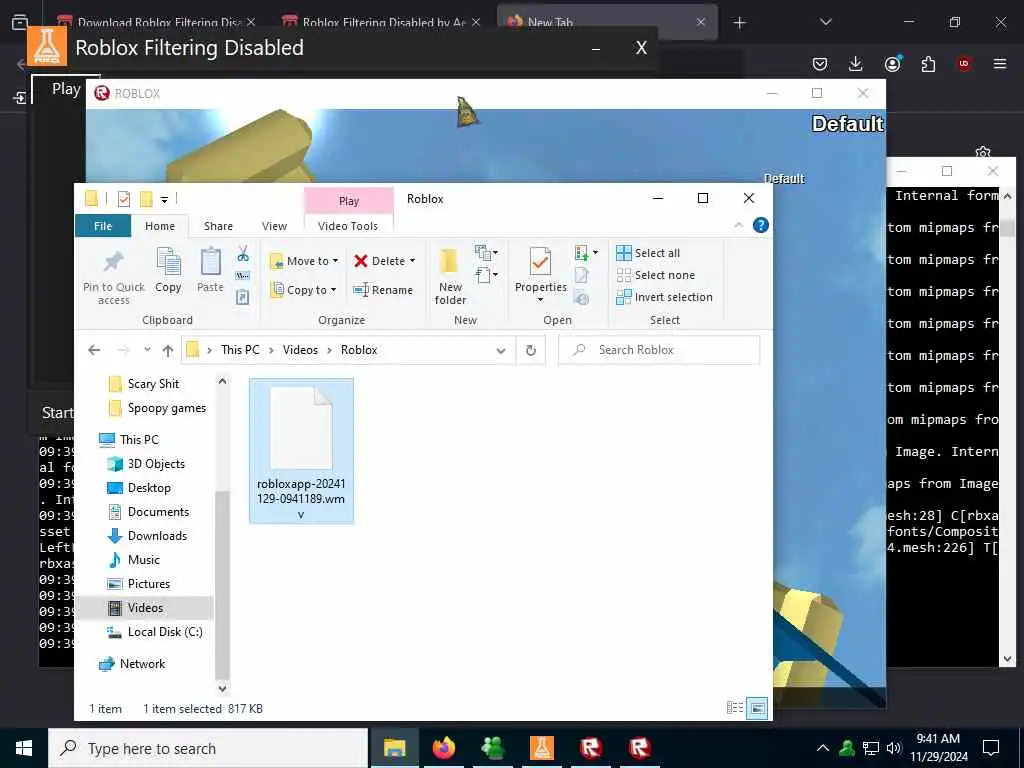Open the Video Tools tab
The width and height of the screenshot is (1024, 768).
(348, 226)
